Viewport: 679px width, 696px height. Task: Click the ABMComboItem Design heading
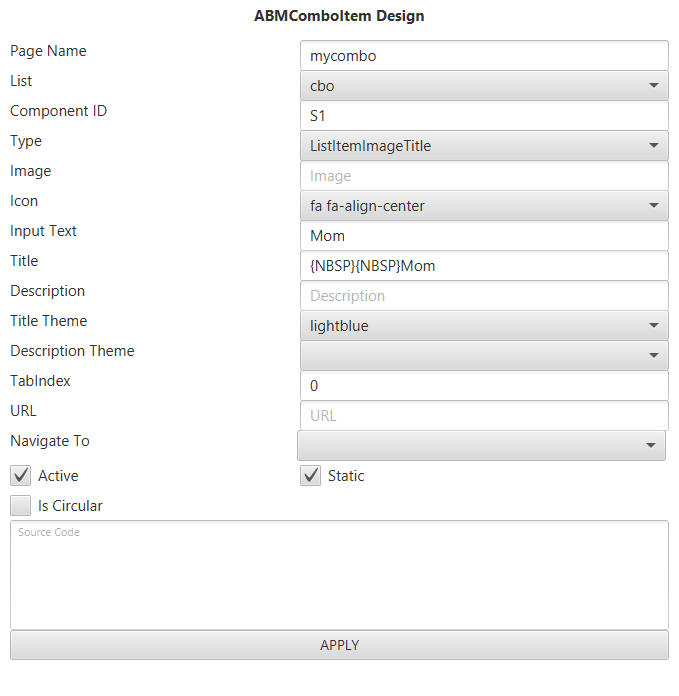339,16
